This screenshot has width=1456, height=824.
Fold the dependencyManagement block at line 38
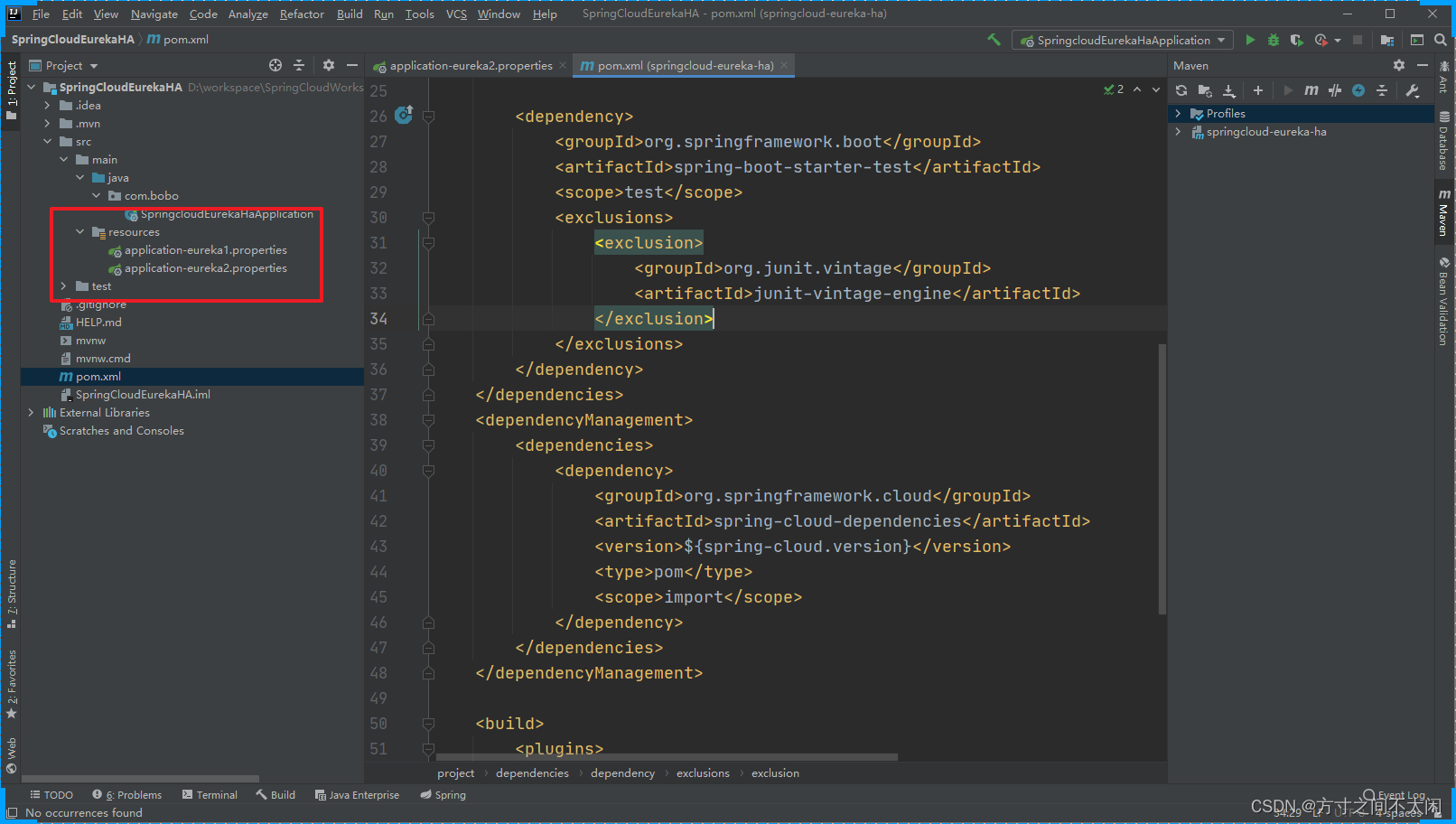[429, 420]
